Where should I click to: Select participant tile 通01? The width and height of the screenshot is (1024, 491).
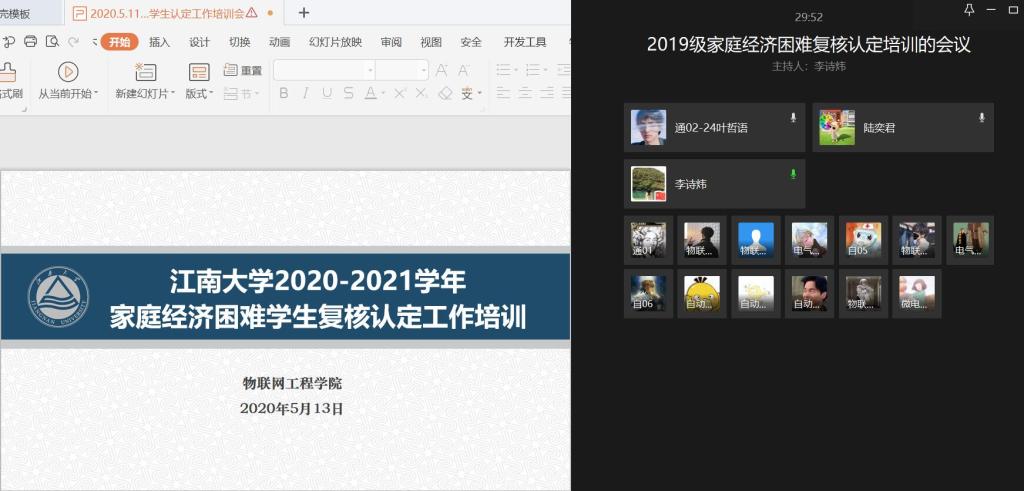[648, 240]
